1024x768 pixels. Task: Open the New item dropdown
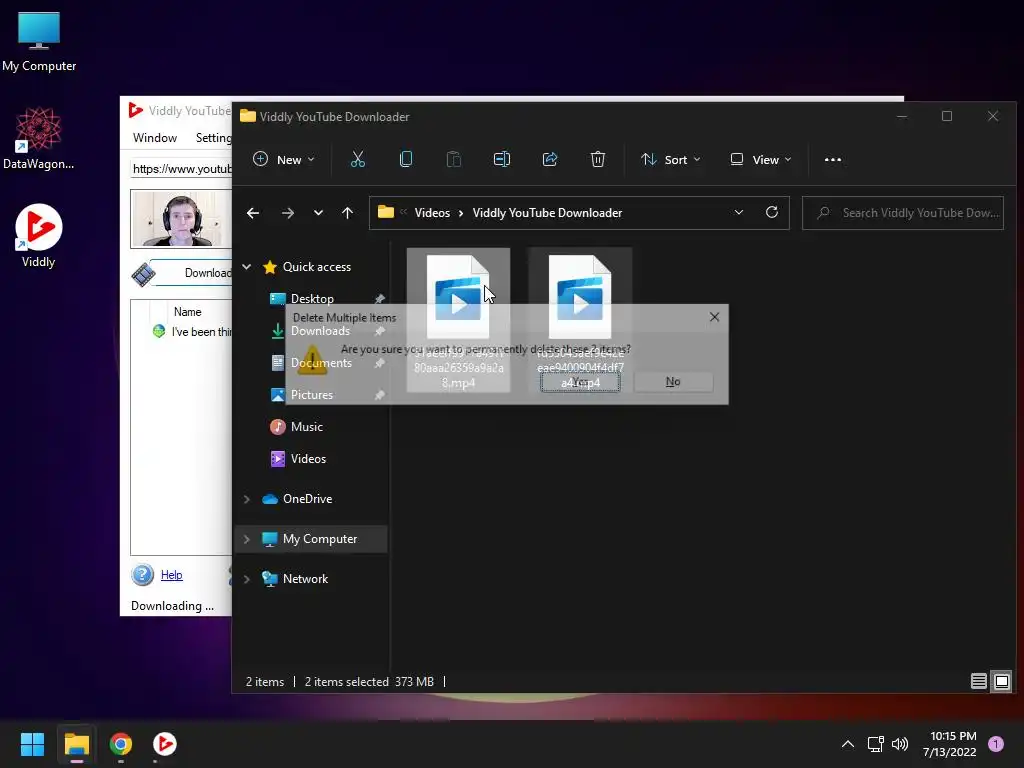coord(283,159)
